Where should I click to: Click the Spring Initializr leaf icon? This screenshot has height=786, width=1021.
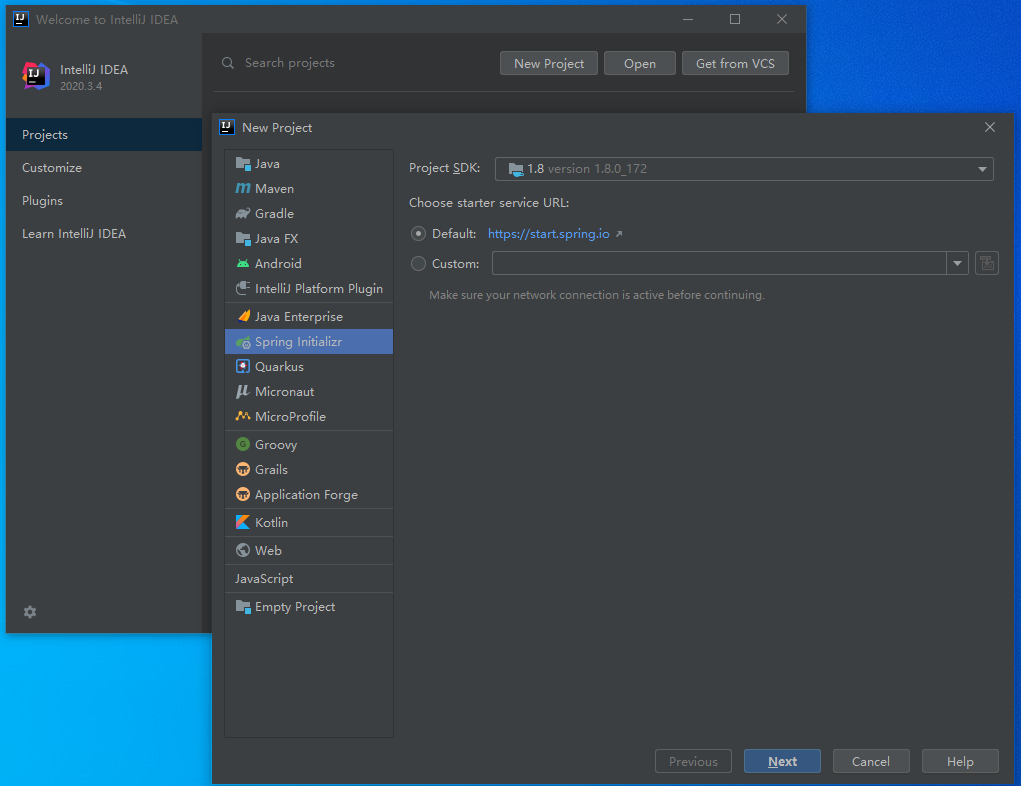(x=243, y=342)
